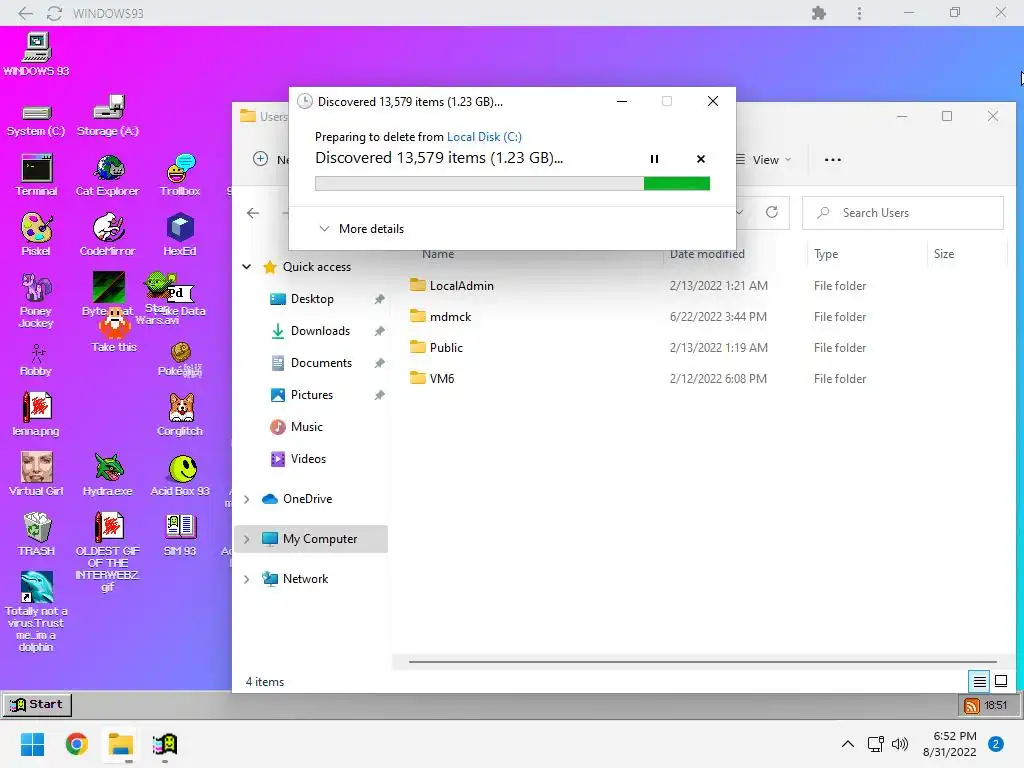This screenshot has width=1024, height=768.
Task: Pause the delete operation
Action: [x=654, y=159]
